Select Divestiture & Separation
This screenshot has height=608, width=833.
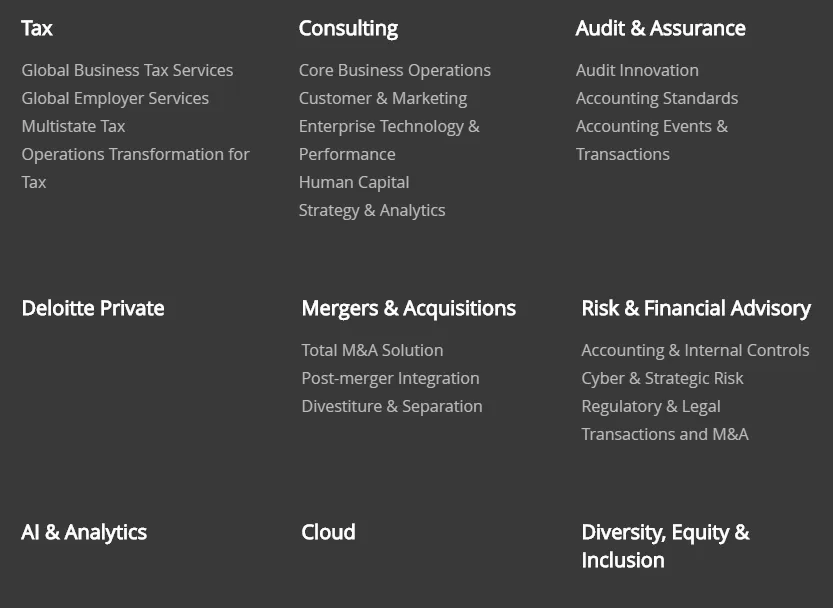tap(392, 407)
